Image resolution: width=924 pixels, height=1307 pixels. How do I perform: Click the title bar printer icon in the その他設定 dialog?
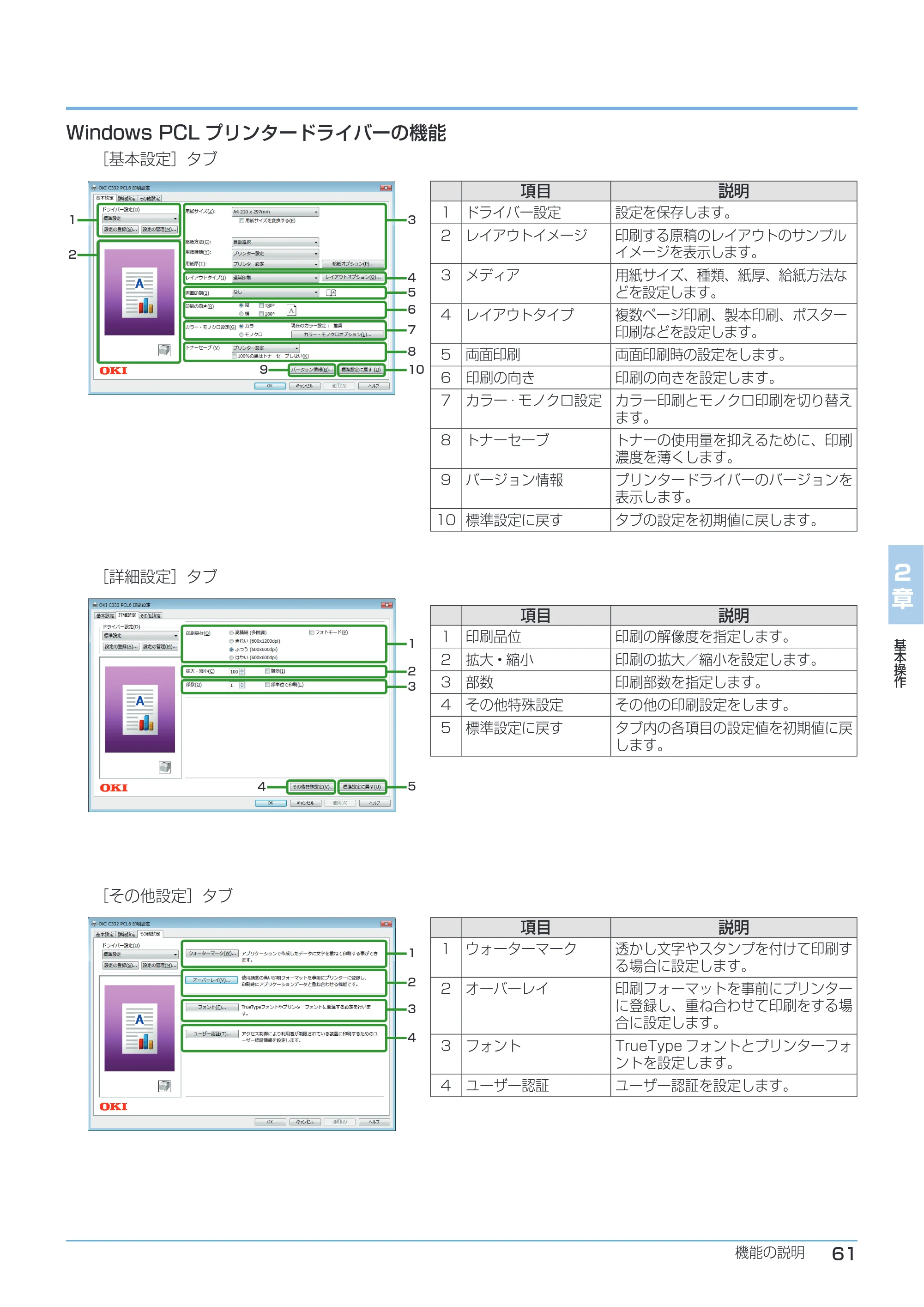click(95, 924)
